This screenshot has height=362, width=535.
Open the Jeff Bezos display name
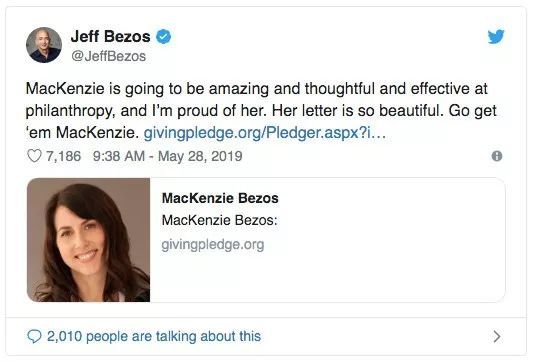pyautogui.click(x=111, y=36)
